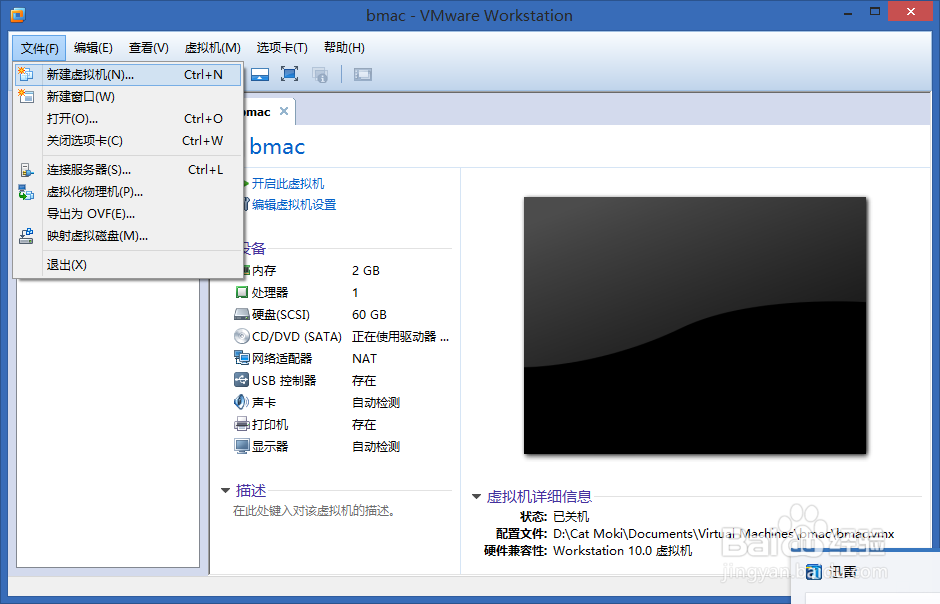The width and height of the screenshot is (940, 604).
Task: Click the 网络适配器 network icon
Action: (x=242, y=358)
